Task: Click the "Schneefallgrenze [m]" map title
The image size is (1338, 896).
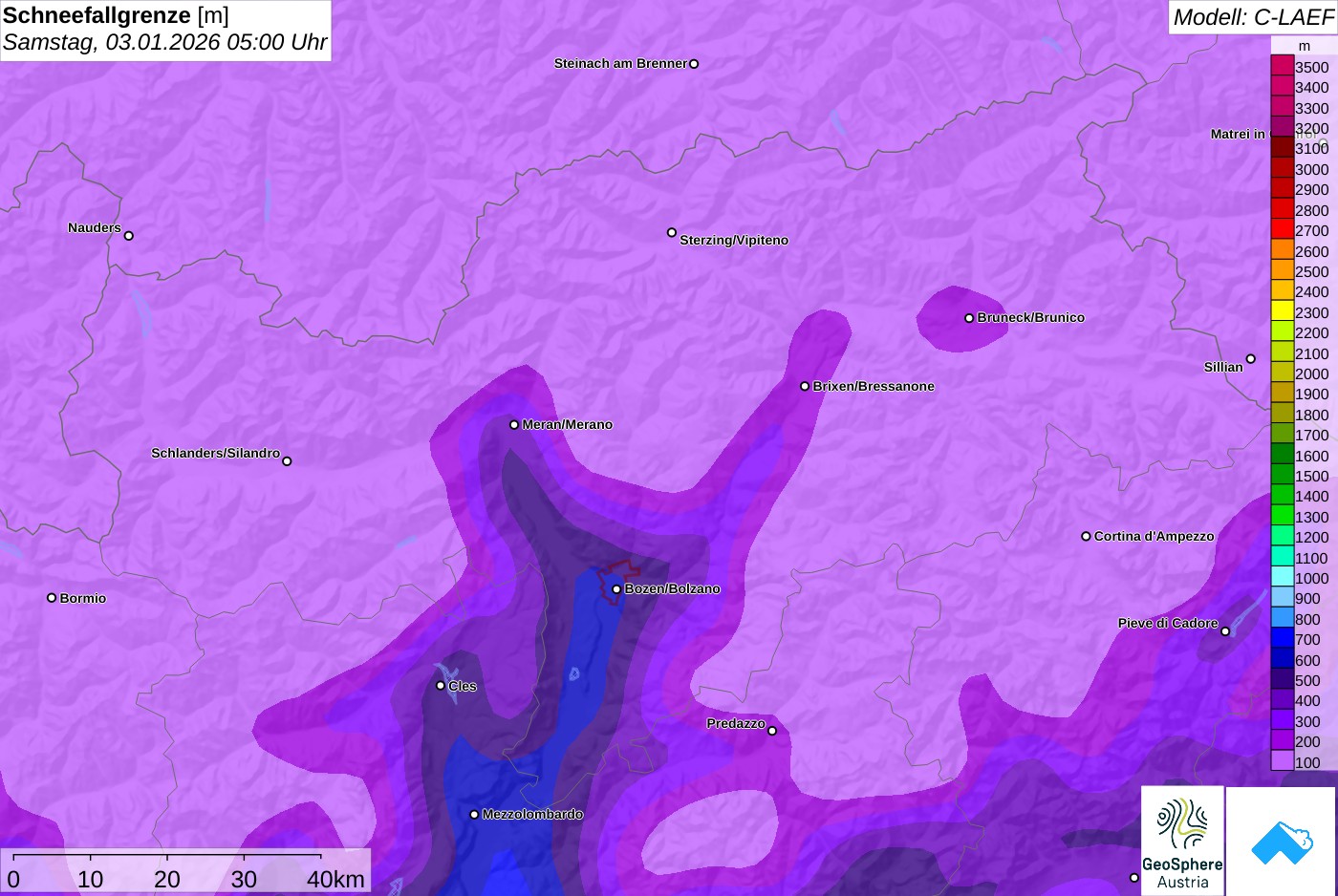Action: tap(116, 15)
